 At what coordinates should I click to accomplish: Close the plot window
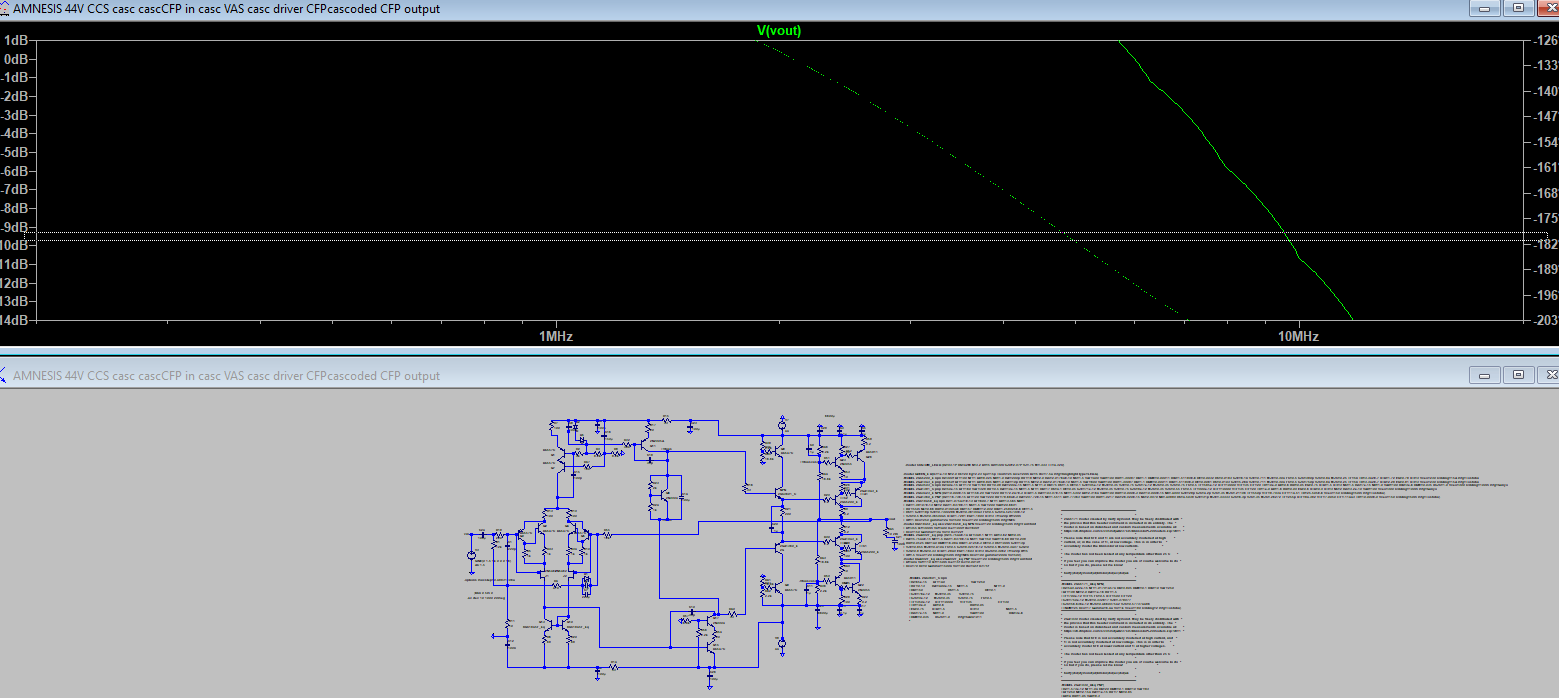tap(1550, 7)
